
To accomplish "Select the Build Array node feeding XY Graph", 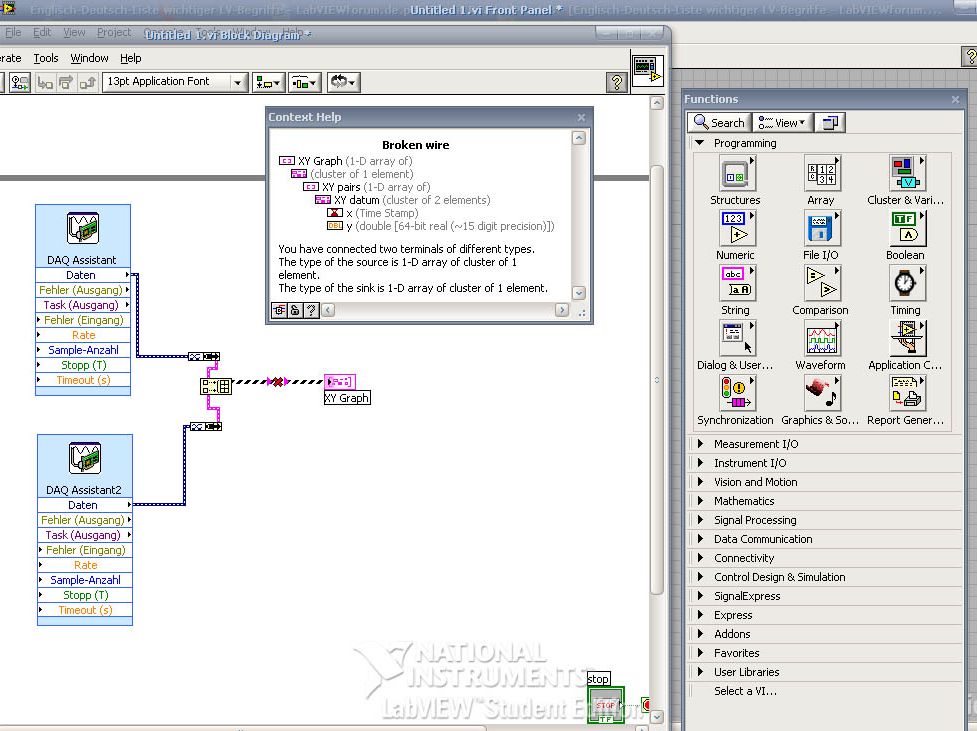I will (216, 386).
